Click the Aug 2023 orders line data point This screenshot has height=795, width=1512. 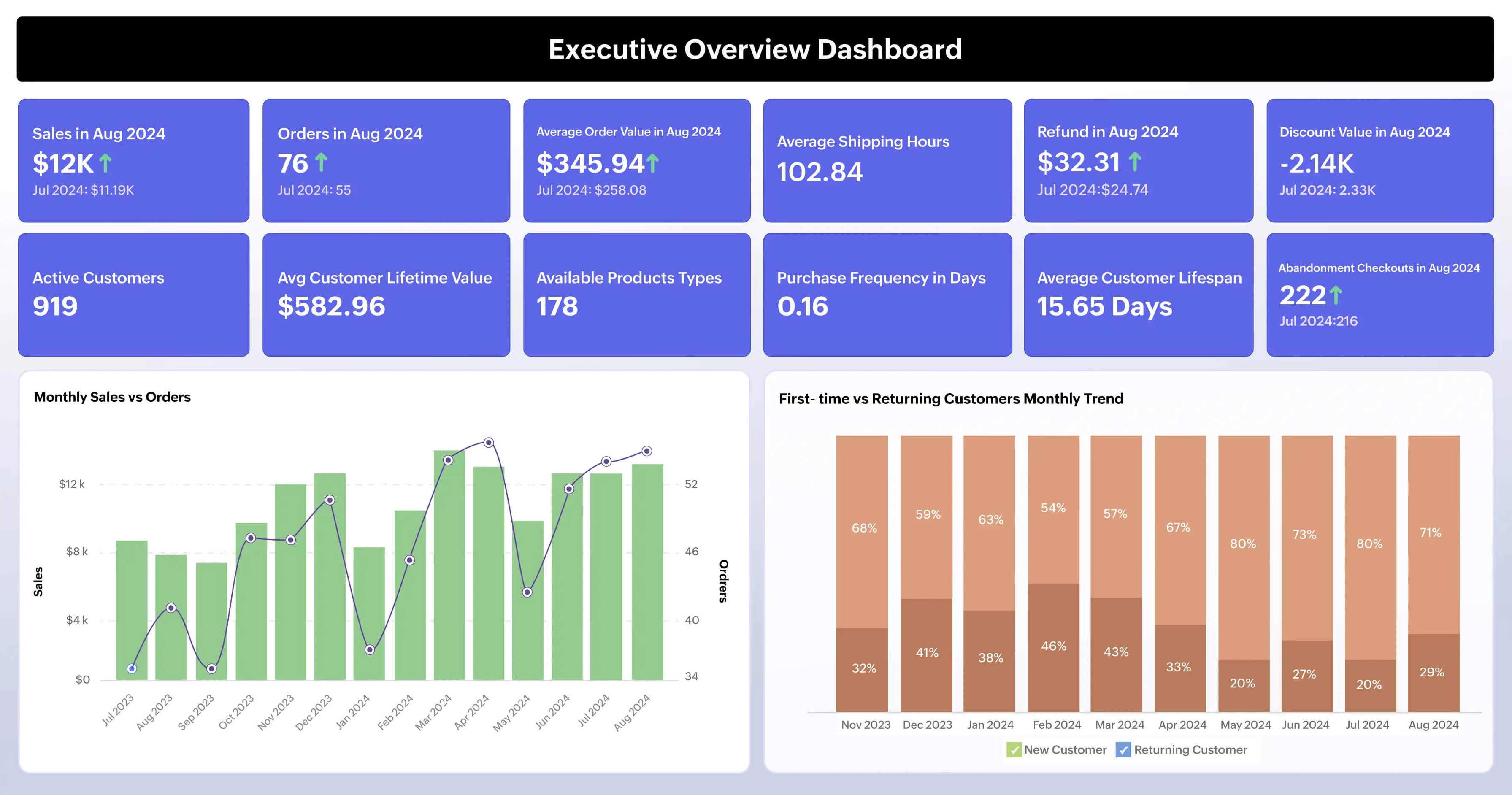[x=171, y=608]
